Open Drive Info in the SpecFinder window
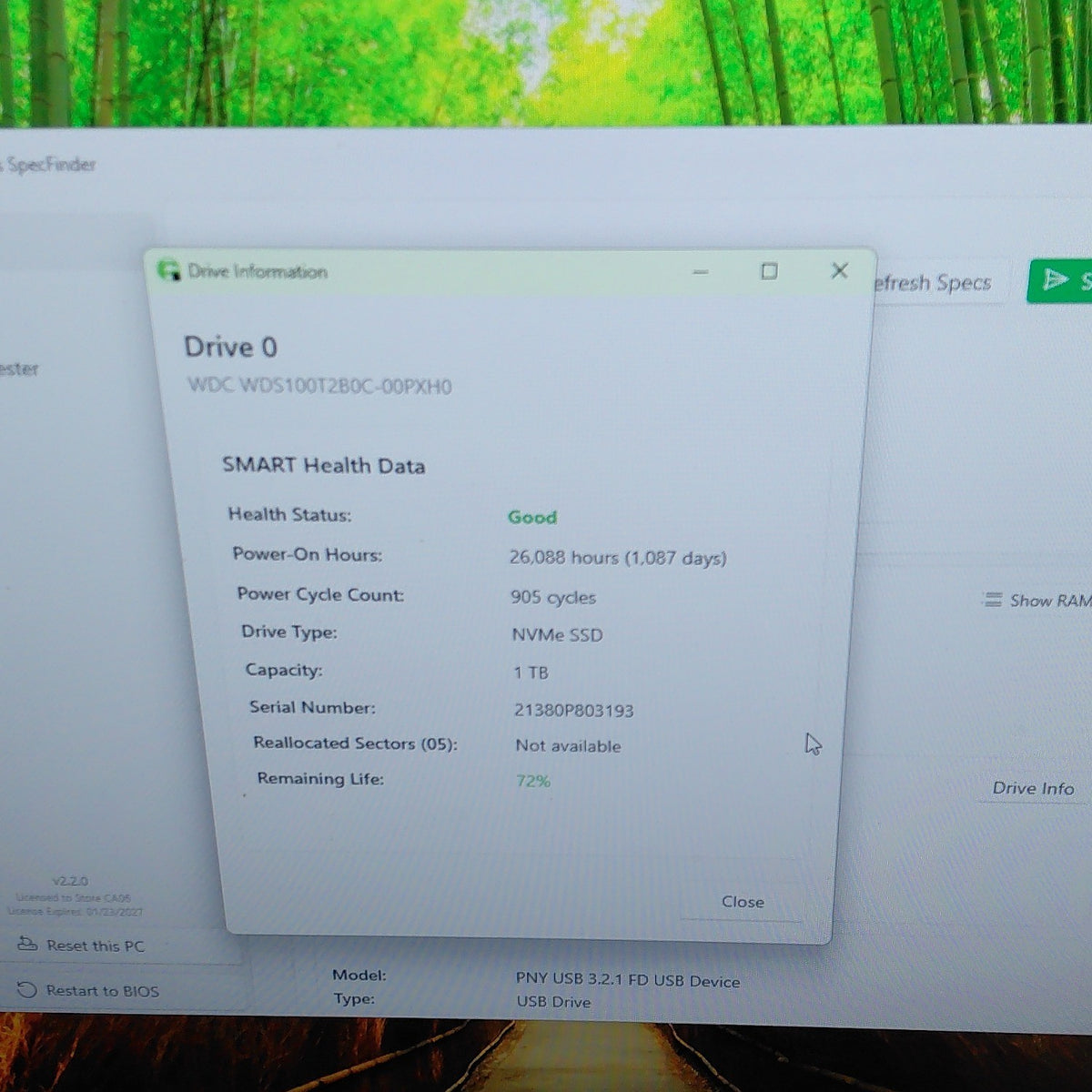 (1033, 789)
